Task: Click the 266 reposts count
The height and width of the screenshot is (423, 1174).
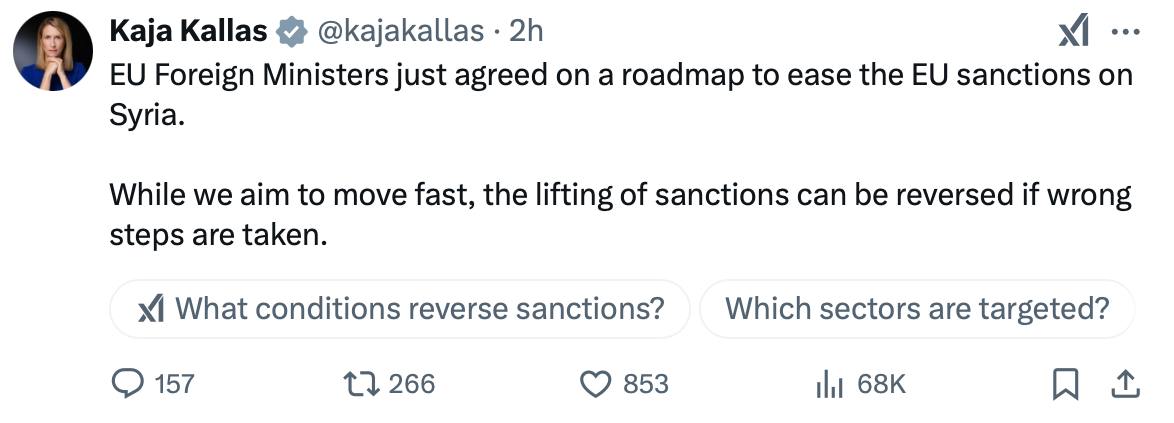Action: [x=411, y=383]
